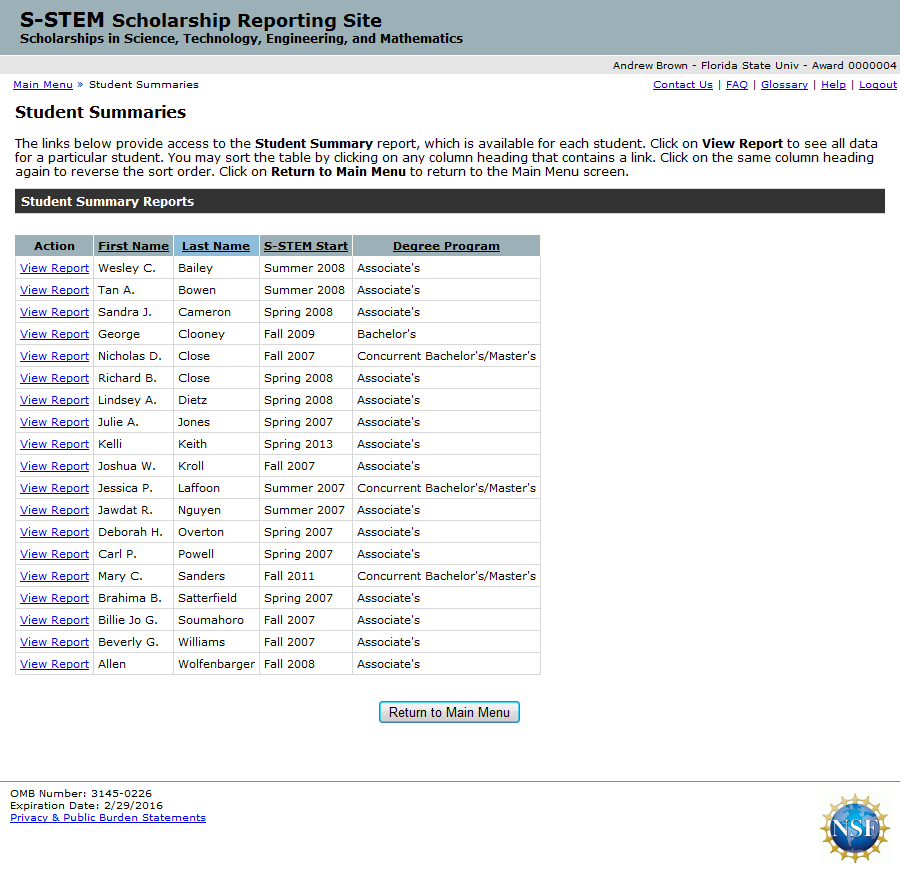
Task: View Report for Joshua W. Kroll
Action: (54, 466)
